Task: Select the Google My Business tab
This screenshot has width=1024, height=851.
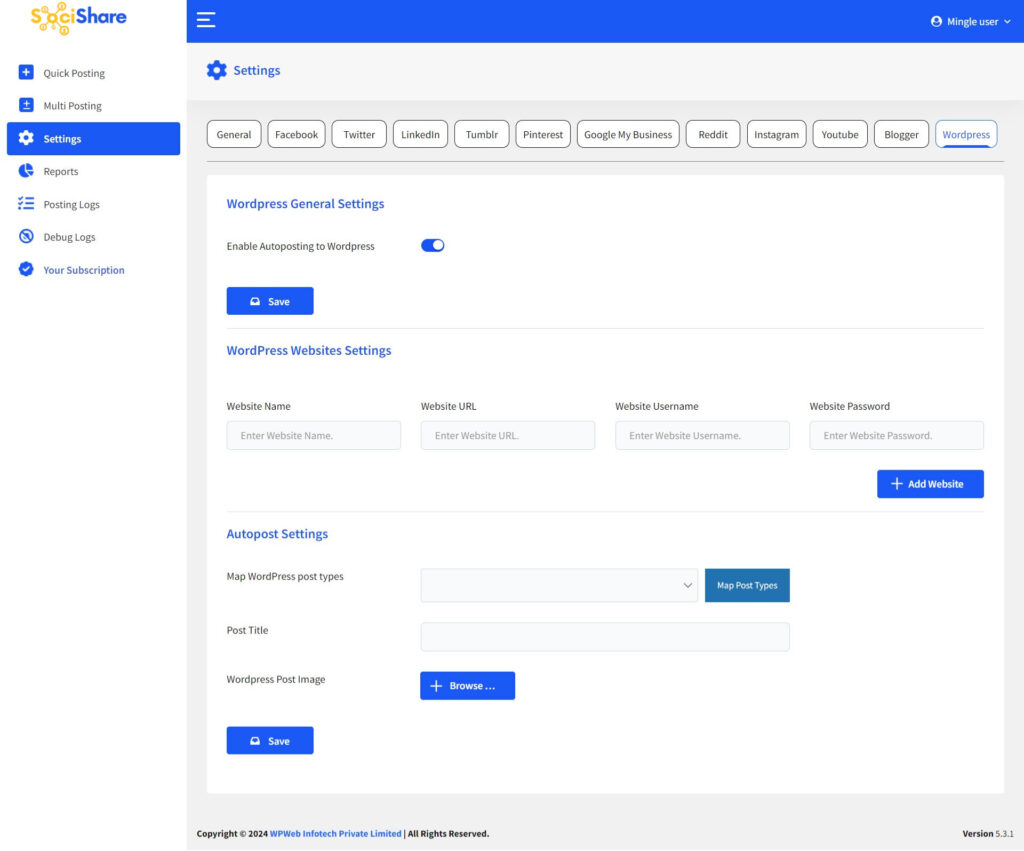Action: [x=628, y=135]
